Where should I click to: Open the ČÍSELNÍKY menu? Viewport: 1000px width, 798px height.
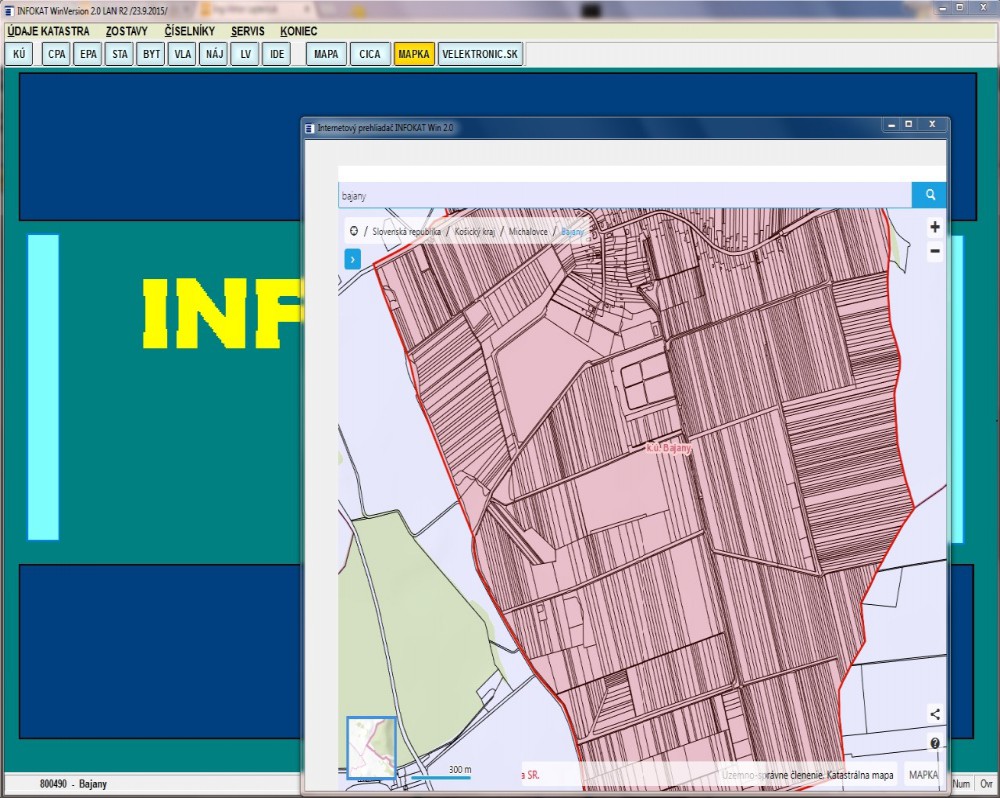[x=189, y=31]
